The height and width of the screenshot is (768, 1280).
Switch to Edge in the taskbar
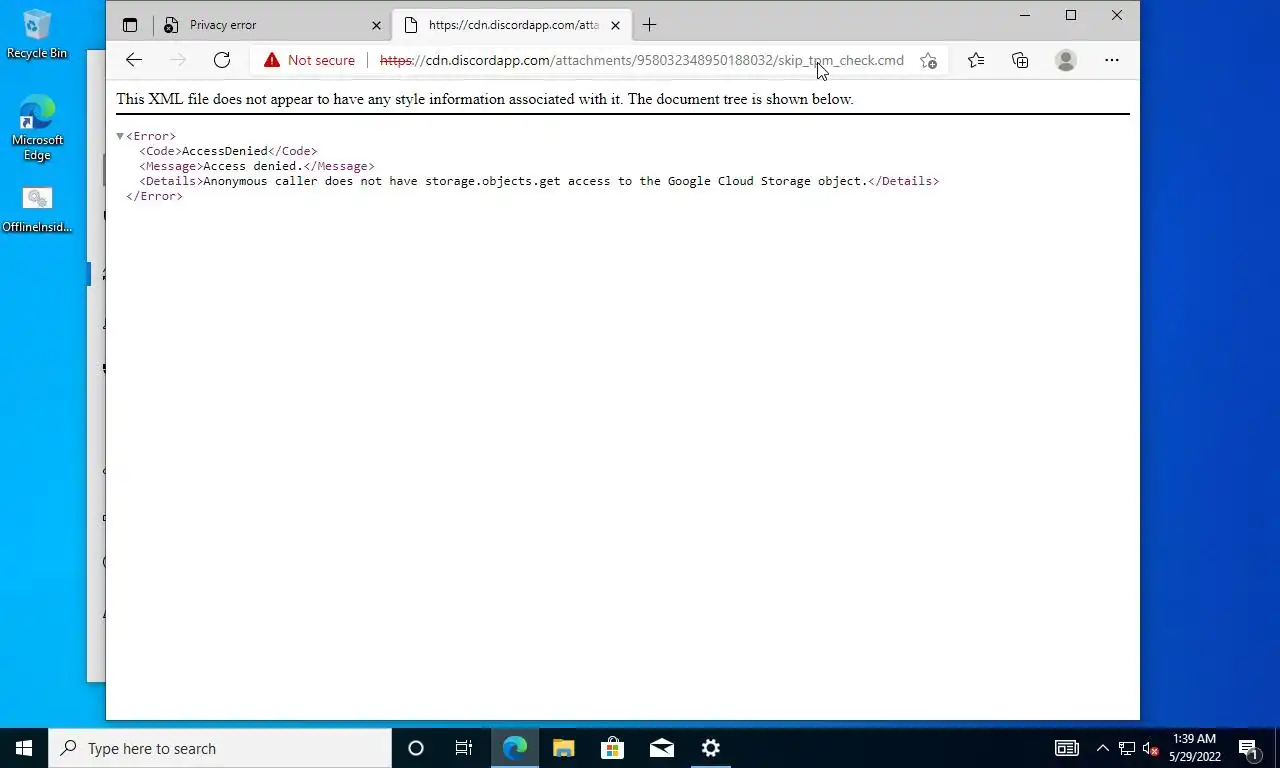(515, 748)
